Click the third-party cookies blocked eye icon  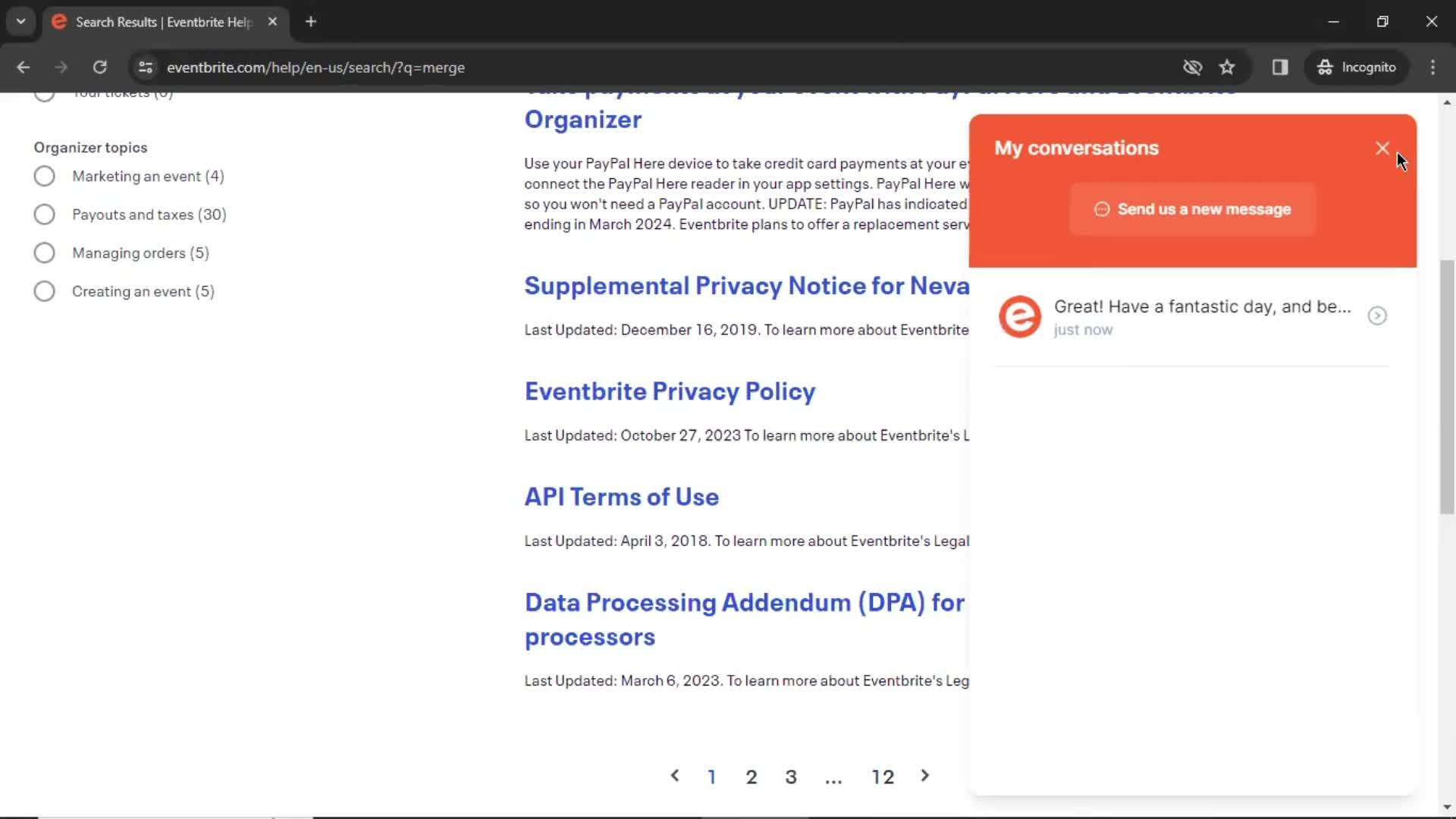point(1192,67)
